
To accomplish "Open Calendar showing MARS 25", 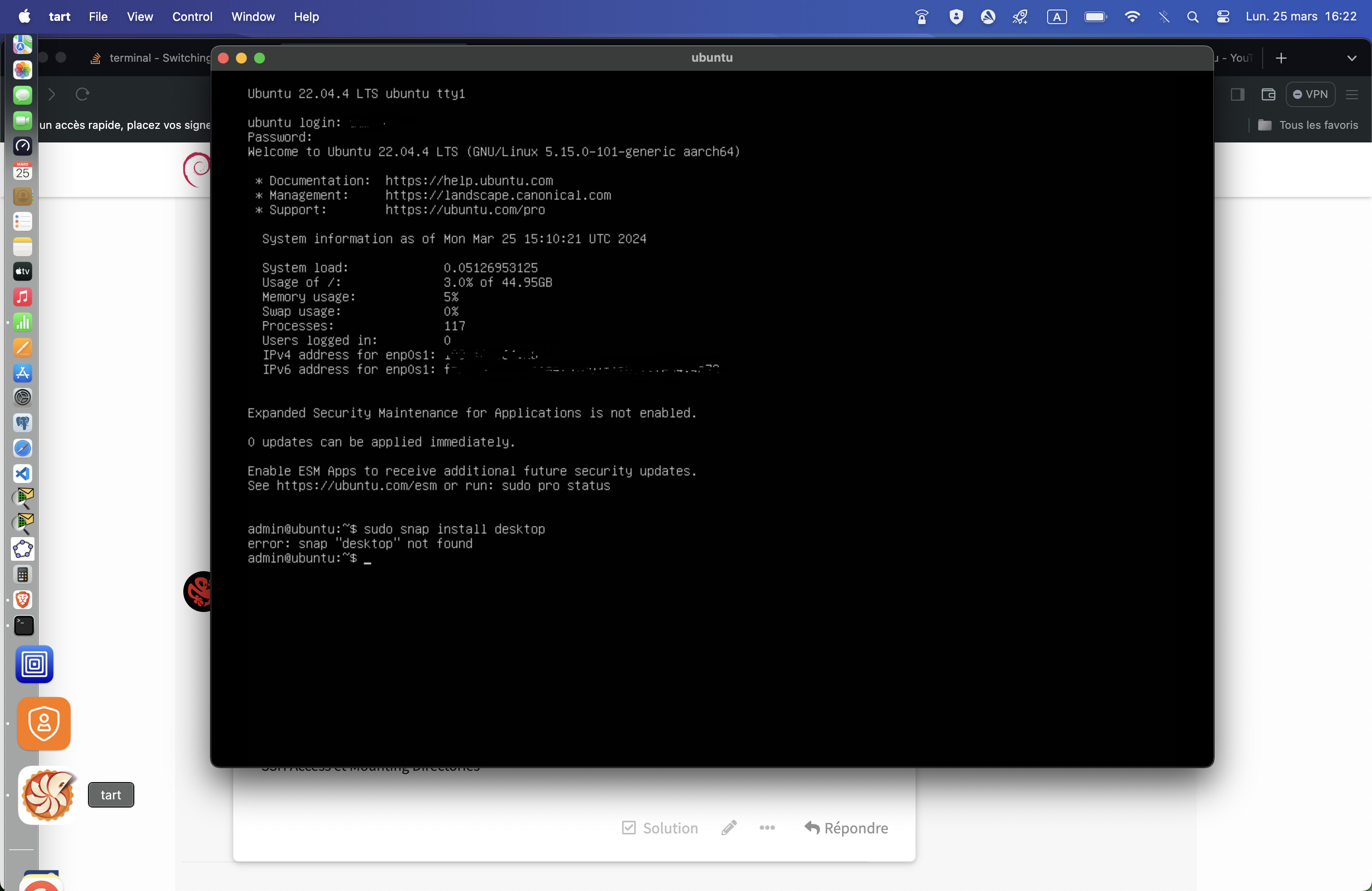I will tap(23, 171).
